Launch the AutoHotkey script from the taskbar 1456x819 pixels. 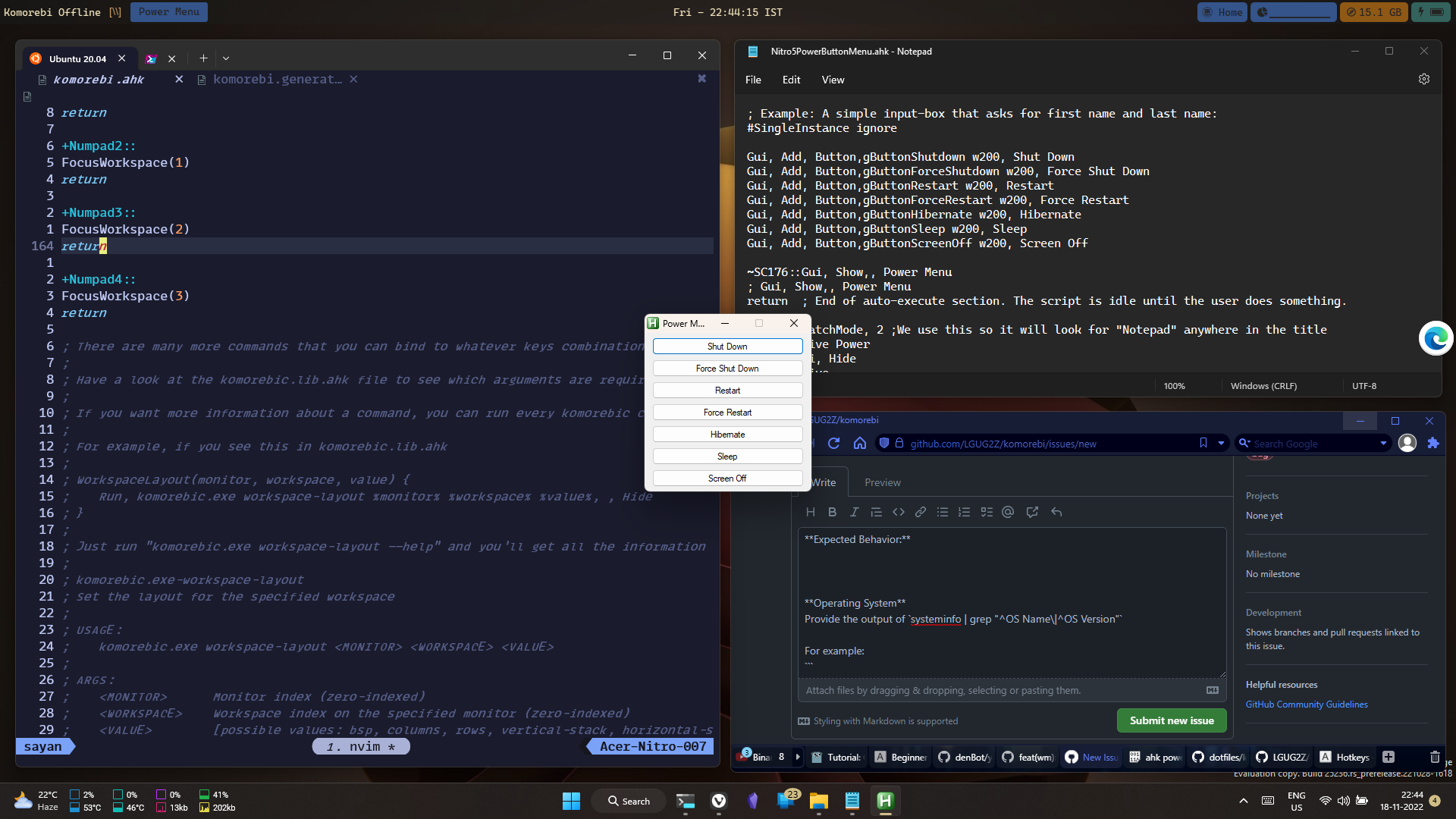tap(885, 801)
